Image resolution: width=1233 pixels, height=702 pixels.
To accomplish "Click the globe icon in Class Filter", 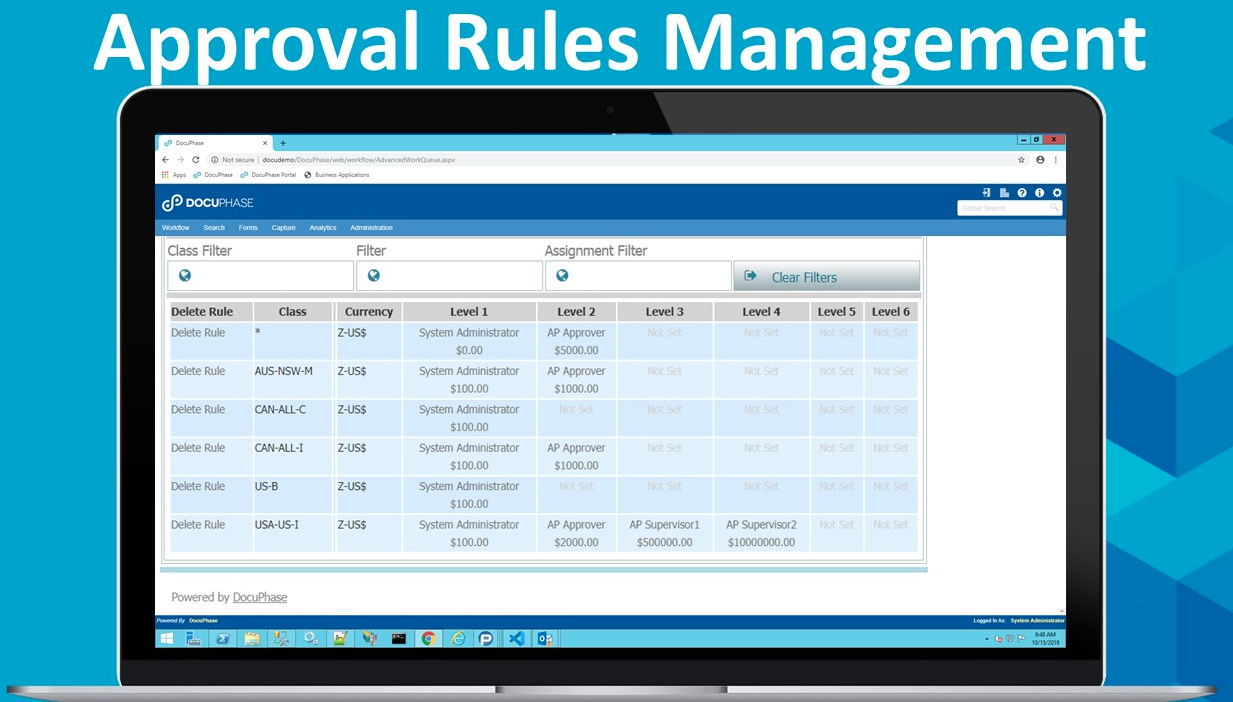I will 185,276.
